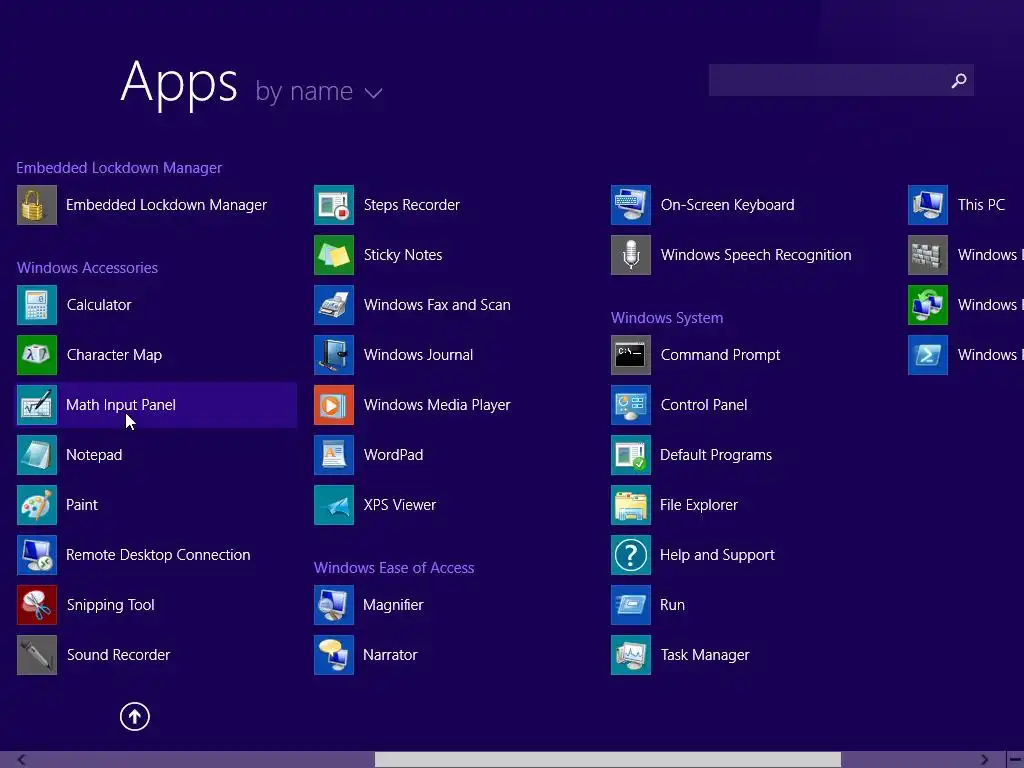
Task: Select the Embedded Lockdown Manager group header
Action: point(119,168)
